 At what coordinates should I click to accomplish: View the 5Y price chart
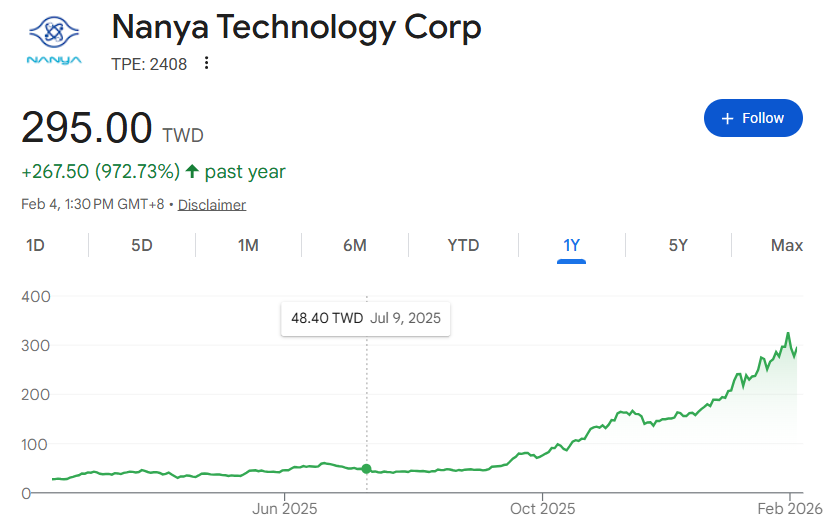pyautogui.click(x=678, y=245)
